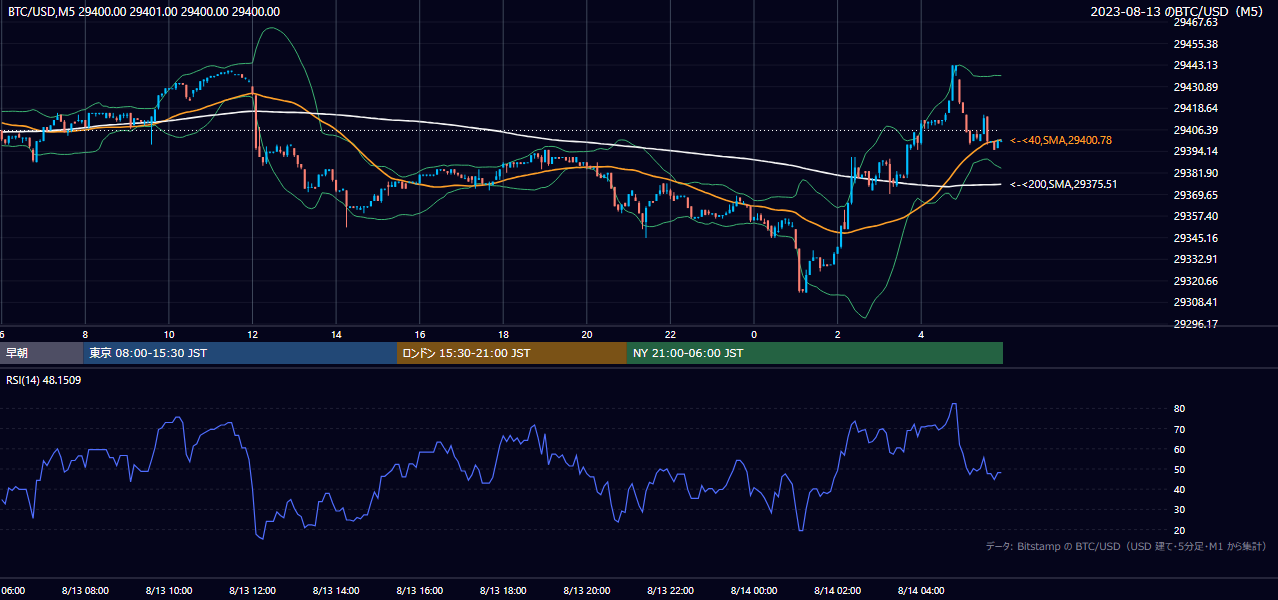Click the 8/14 00:00 time label
Image resolution: width=1278 pixels, height=600 pixels.
(x=754, y=591)
